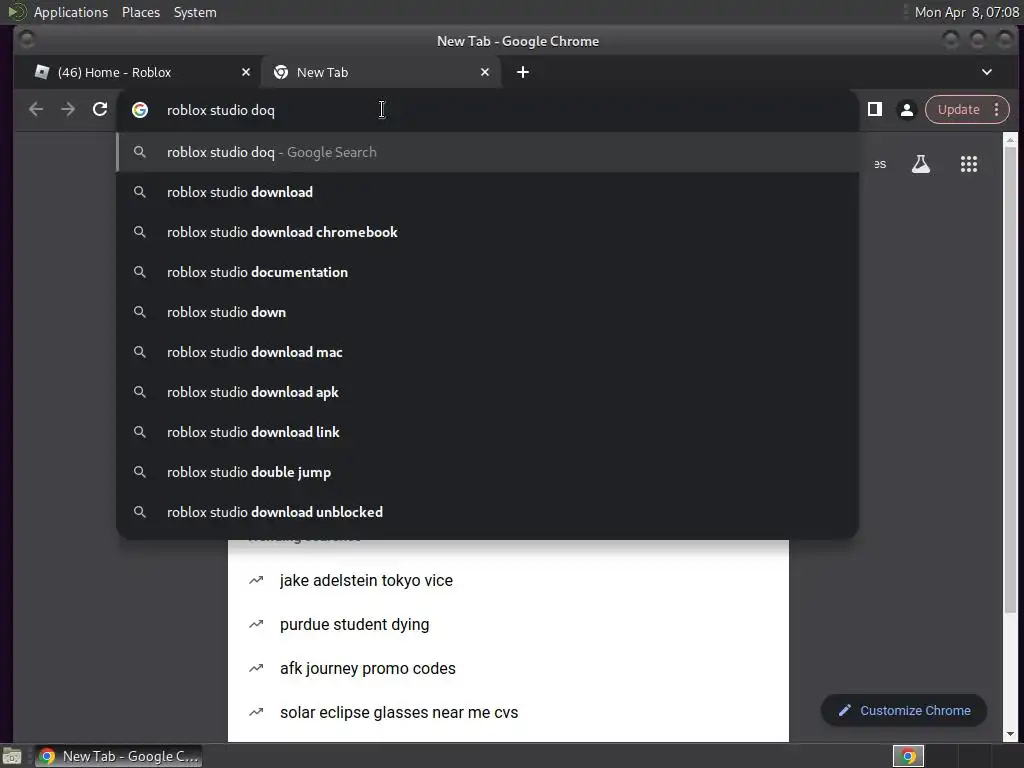Pick 'roblox studio double jump' suggestion

point(487,472)
